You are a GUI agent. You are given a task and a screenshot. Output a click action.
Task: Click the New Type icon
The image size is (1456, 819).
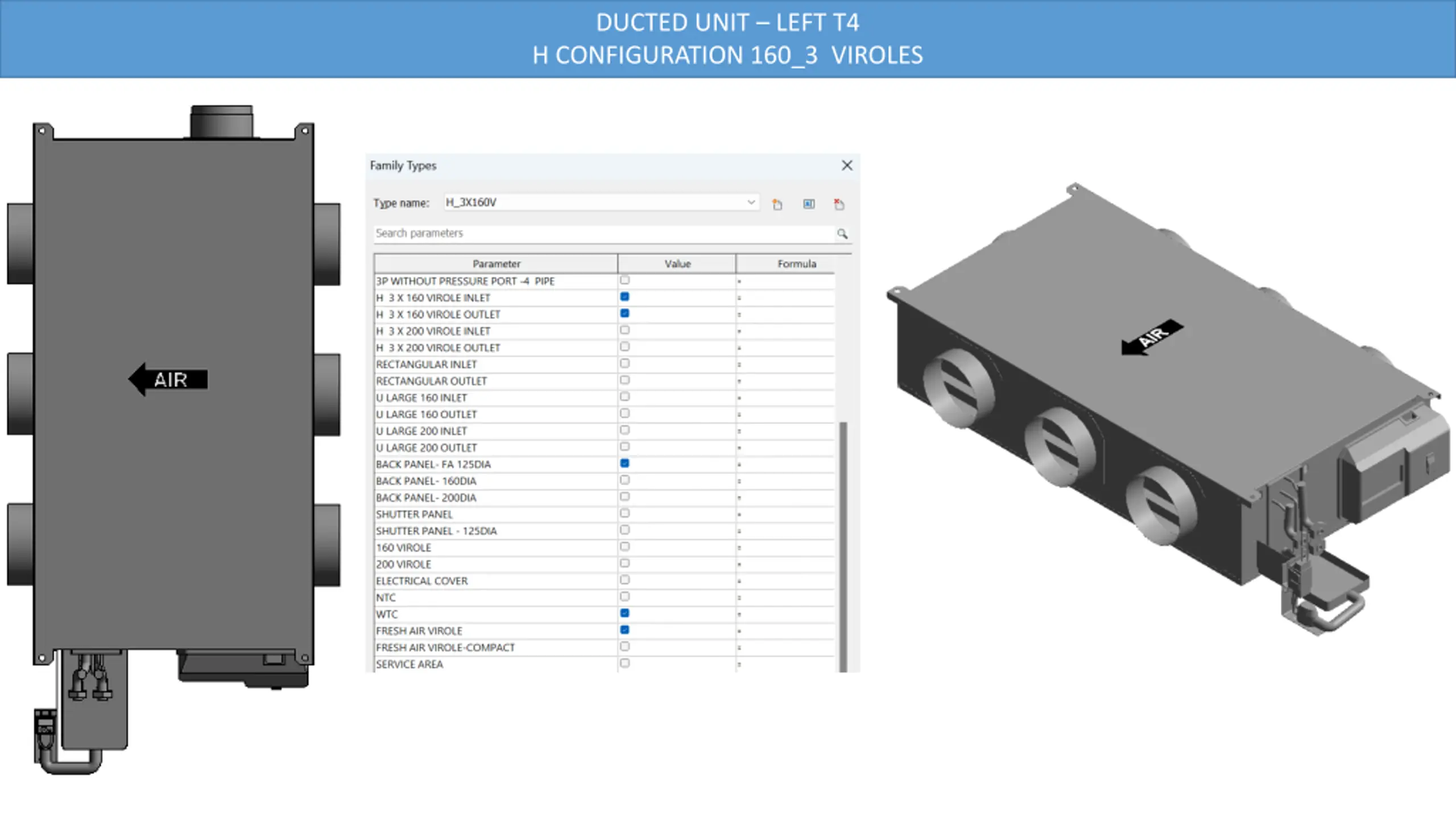(777, 204)
